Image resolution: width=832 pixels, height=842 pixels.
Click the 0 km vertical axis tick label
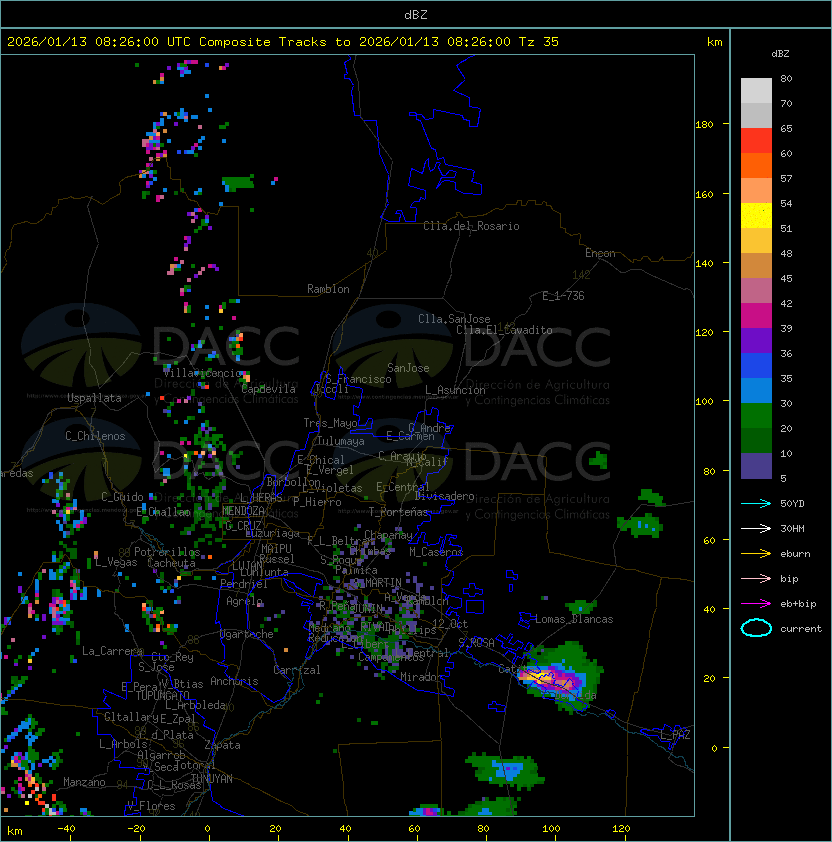[x=714, y=748]
